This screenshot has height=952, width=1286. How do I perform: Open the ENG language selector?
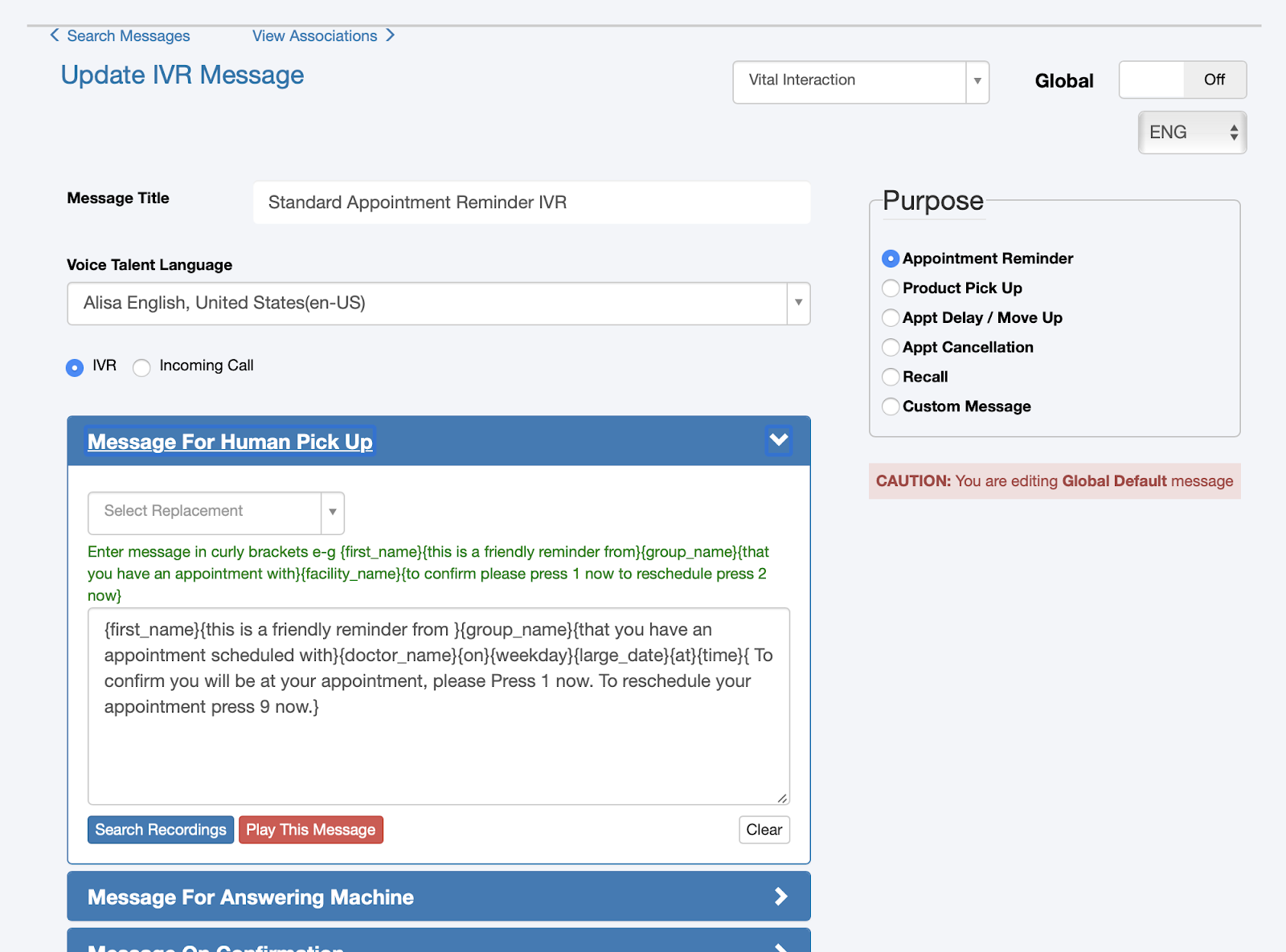(x=1192, y=133)
